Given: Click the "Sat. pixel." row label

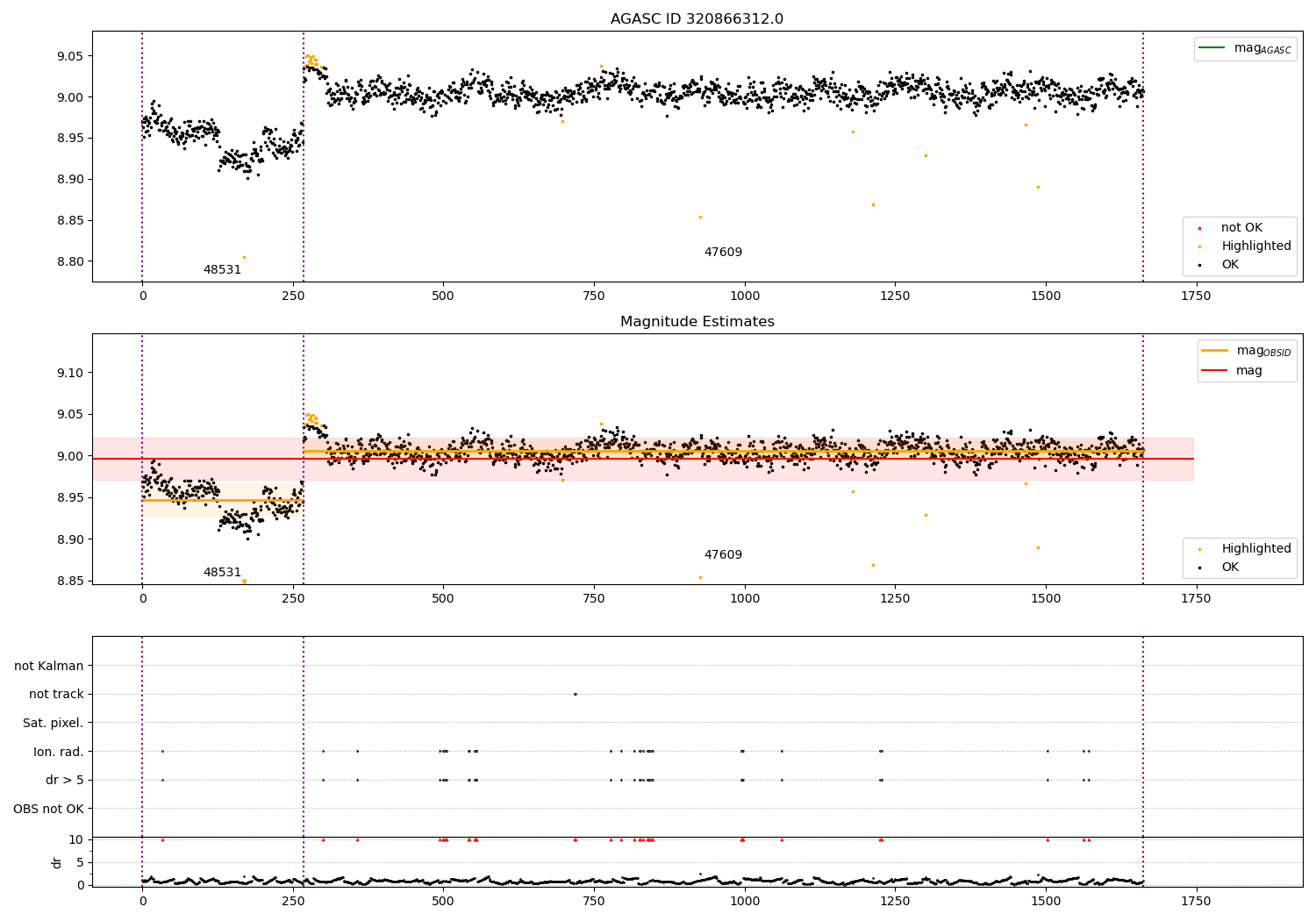Looking at the screenshot, I should click(54, 724).
